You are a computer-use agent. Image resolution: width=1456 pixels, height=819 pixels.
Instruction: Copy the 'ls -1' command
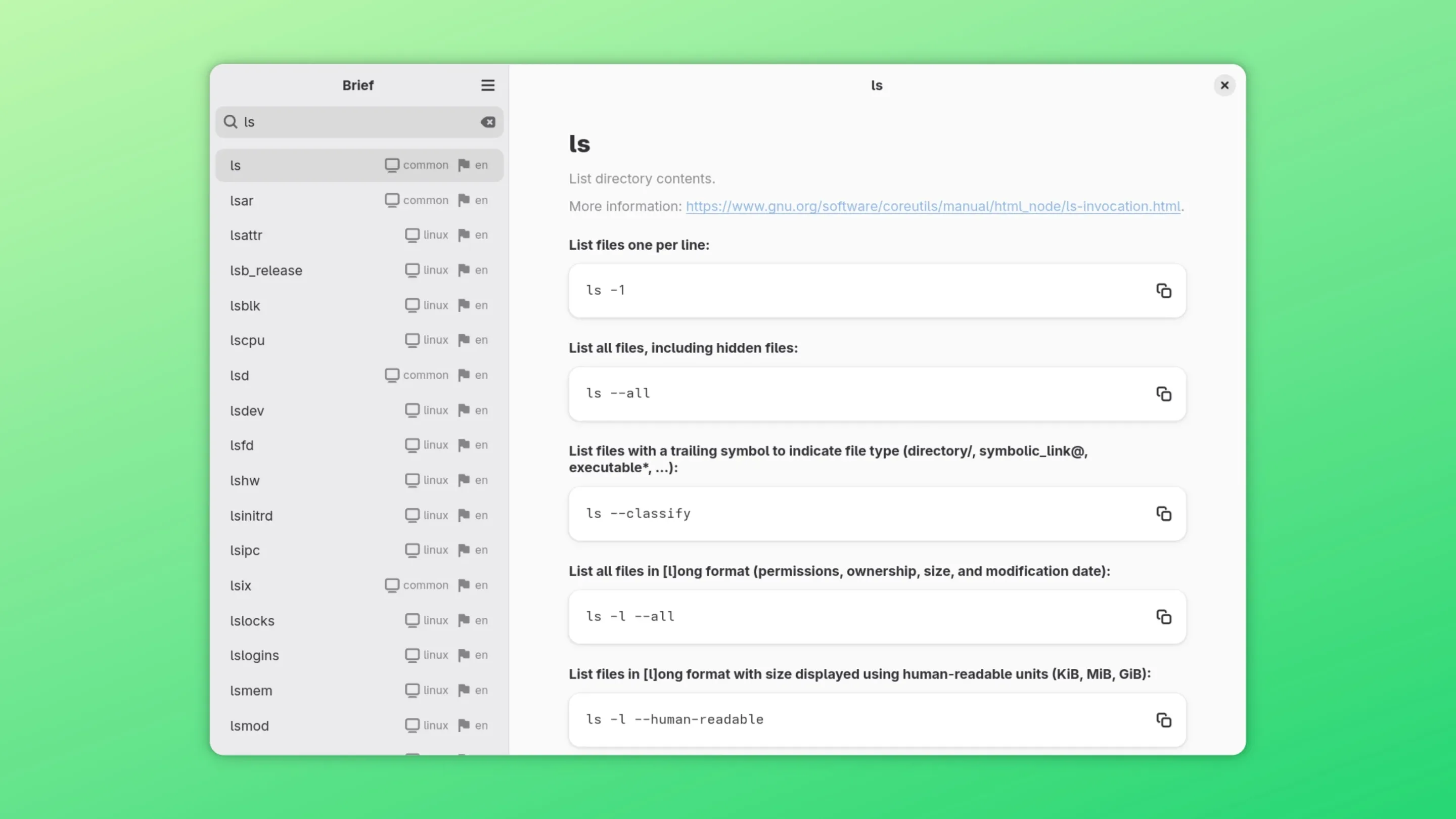[1163, 291]
